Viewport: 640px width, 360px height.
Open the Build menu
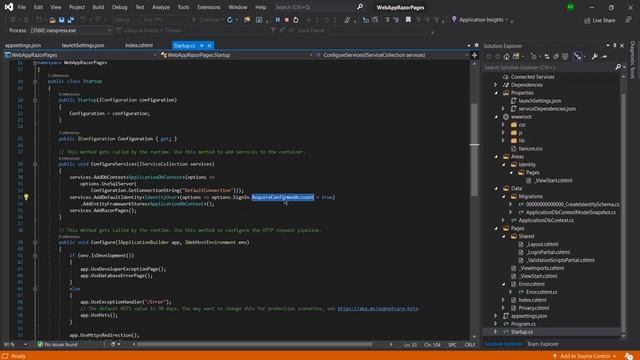[98, 7]
